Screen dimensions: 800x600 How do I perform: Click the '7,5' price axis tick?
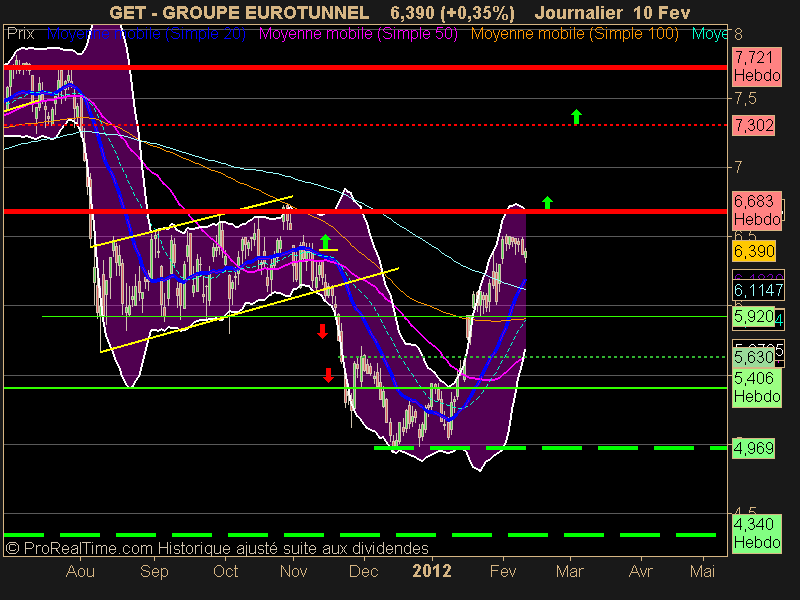coord(745,98)
